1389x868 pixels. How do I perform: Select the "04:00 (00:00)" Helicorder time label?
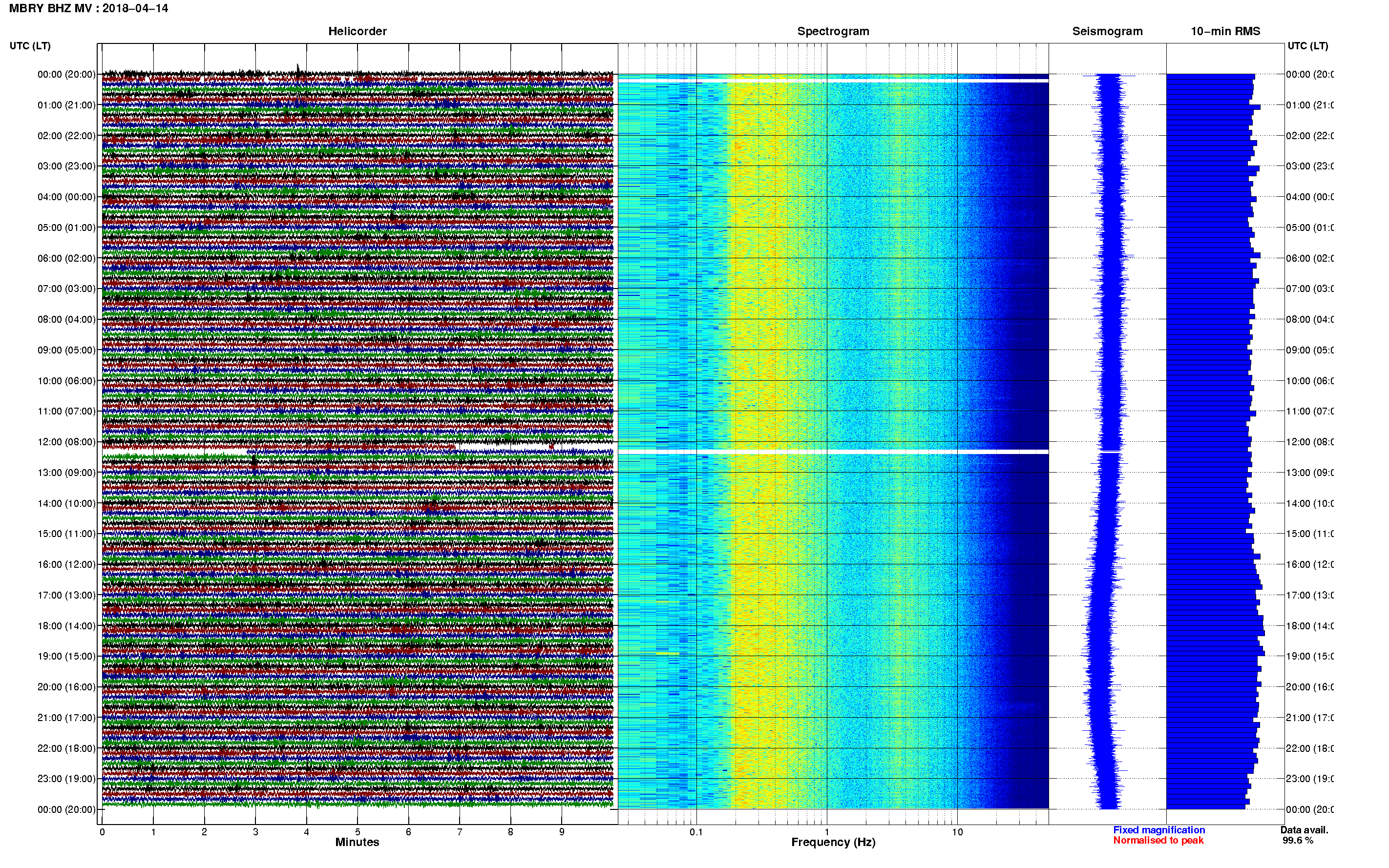pos(66,197)
